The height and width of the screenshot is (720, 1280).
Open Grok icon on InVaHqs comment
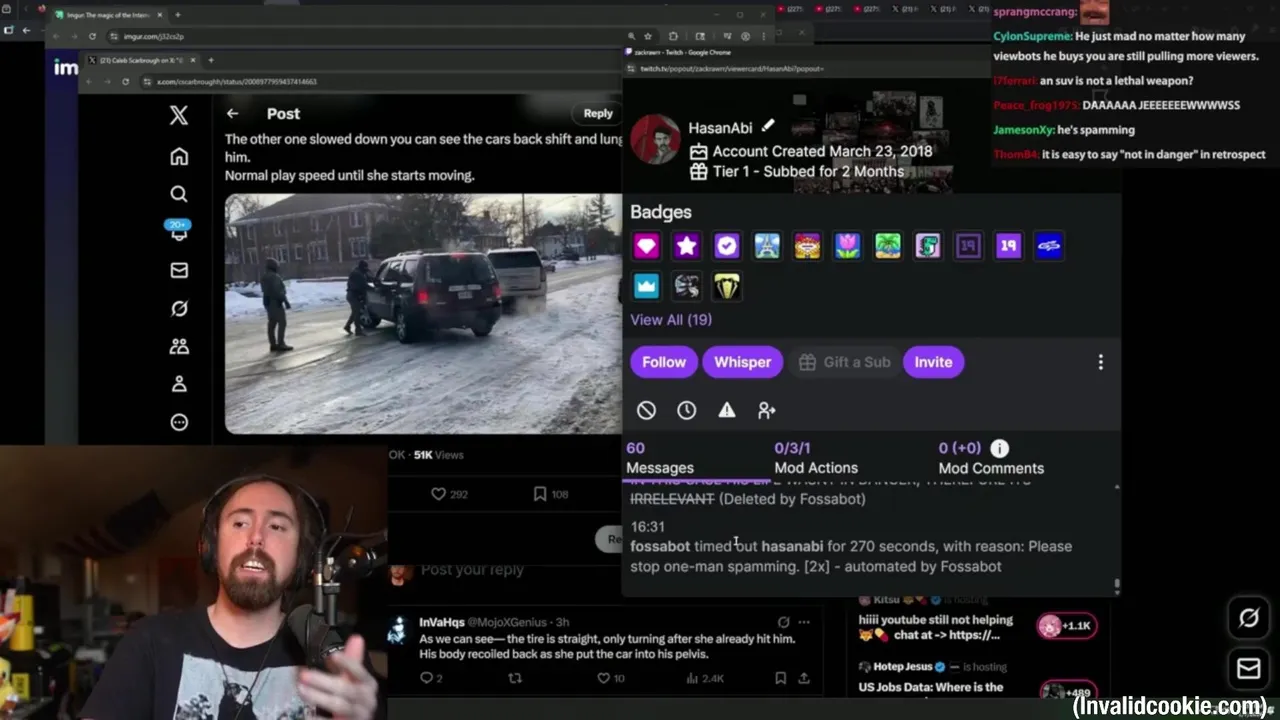coord(783,622)
